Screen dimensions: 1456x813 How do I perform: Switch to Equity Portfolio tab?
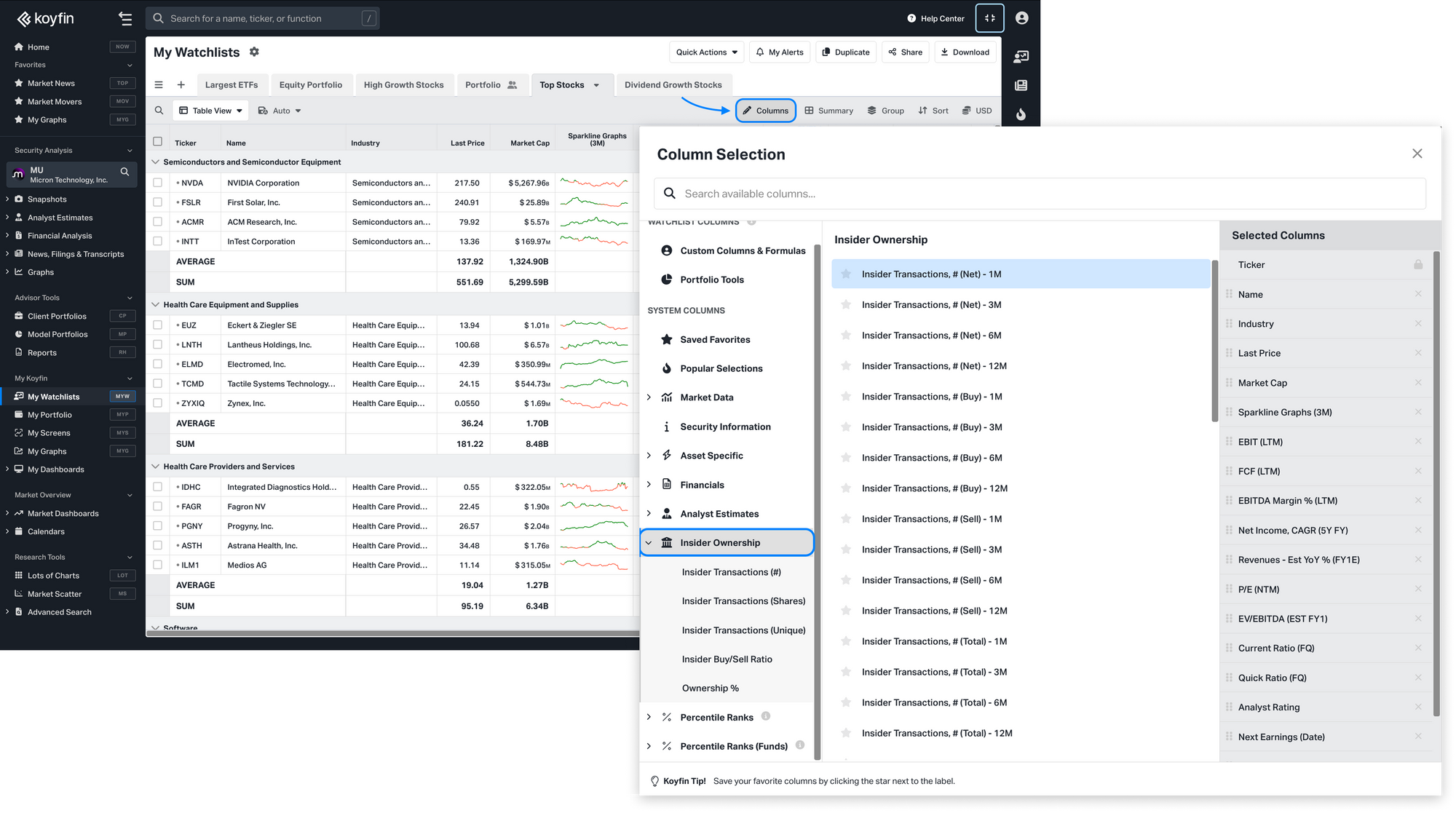click(x=311, y=85)
